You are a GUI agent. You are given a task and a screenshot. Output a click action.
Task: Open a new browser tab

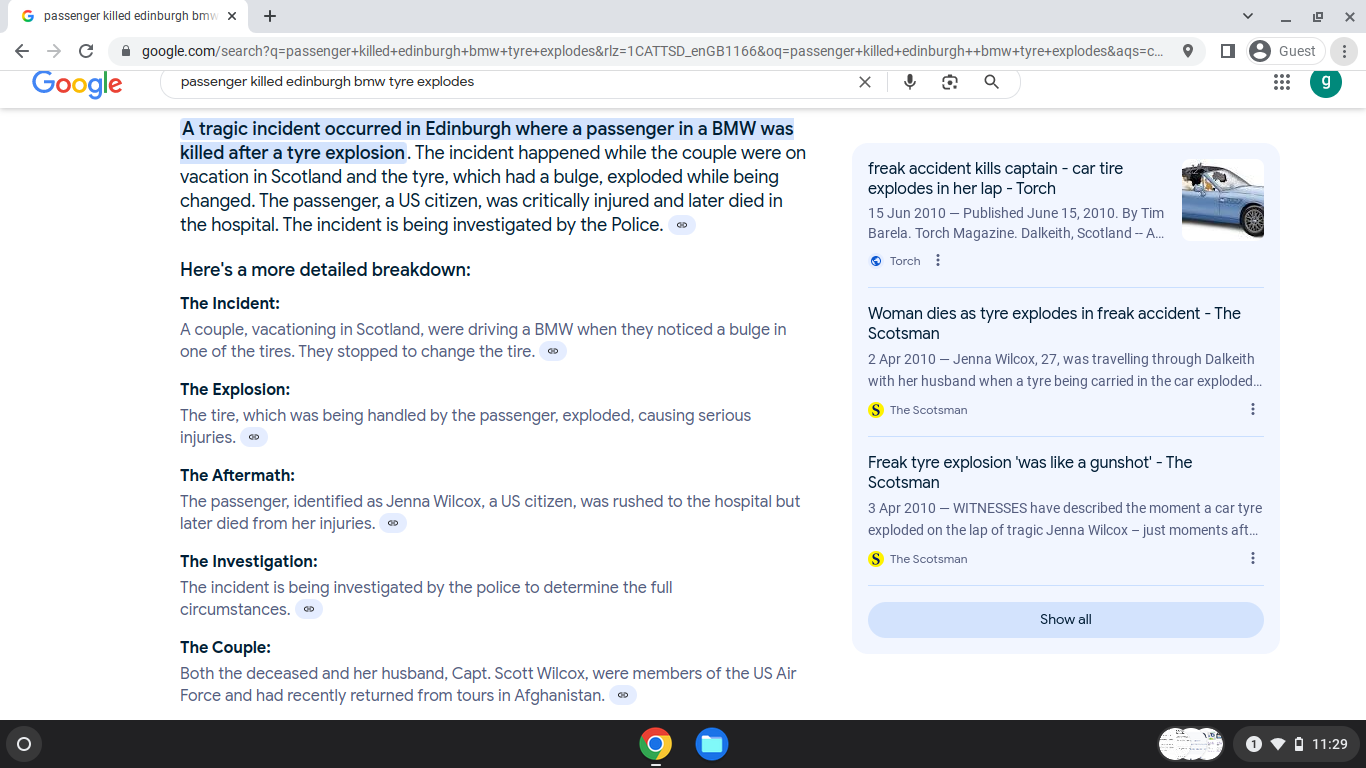click(x=270, y=16)
